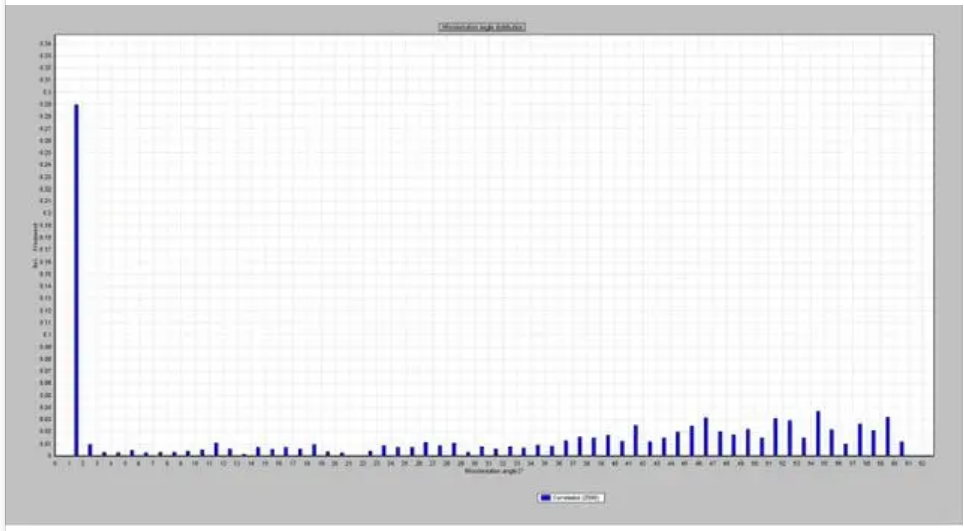Select the Correlated legend label
The image size is (964, 531).
[x=575, y=498]
